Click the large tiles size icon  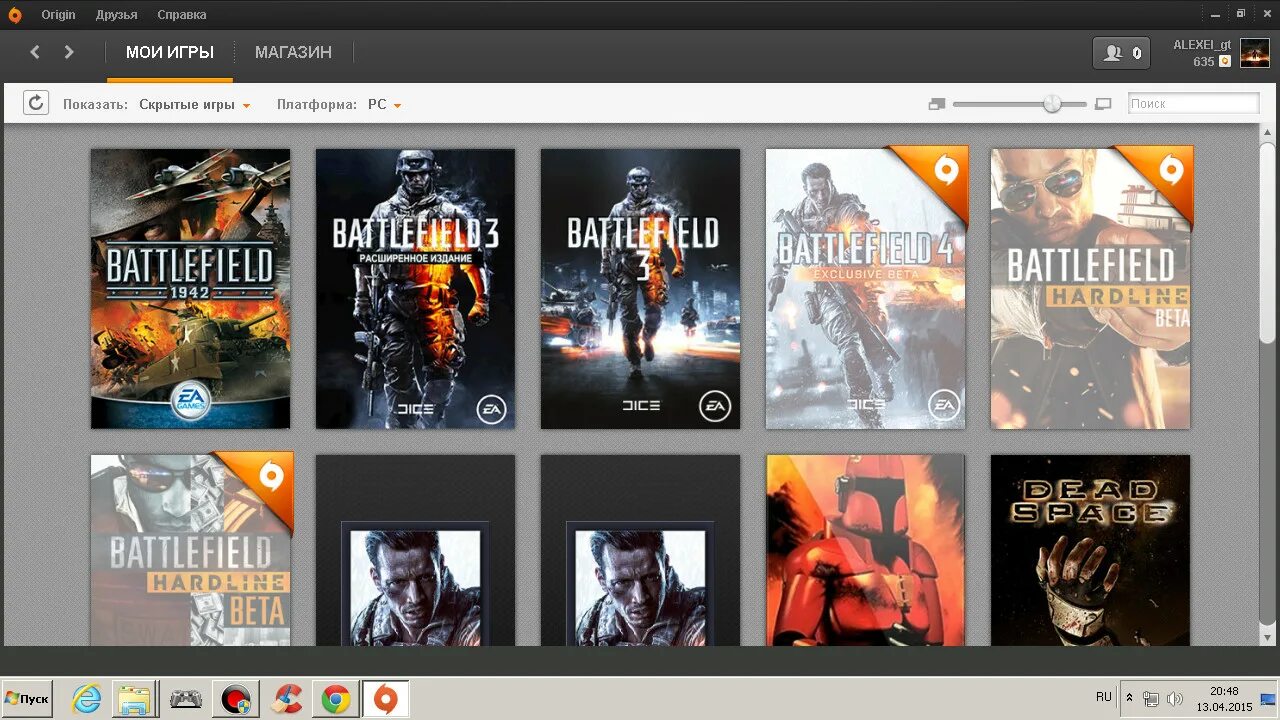point(1103,104)
